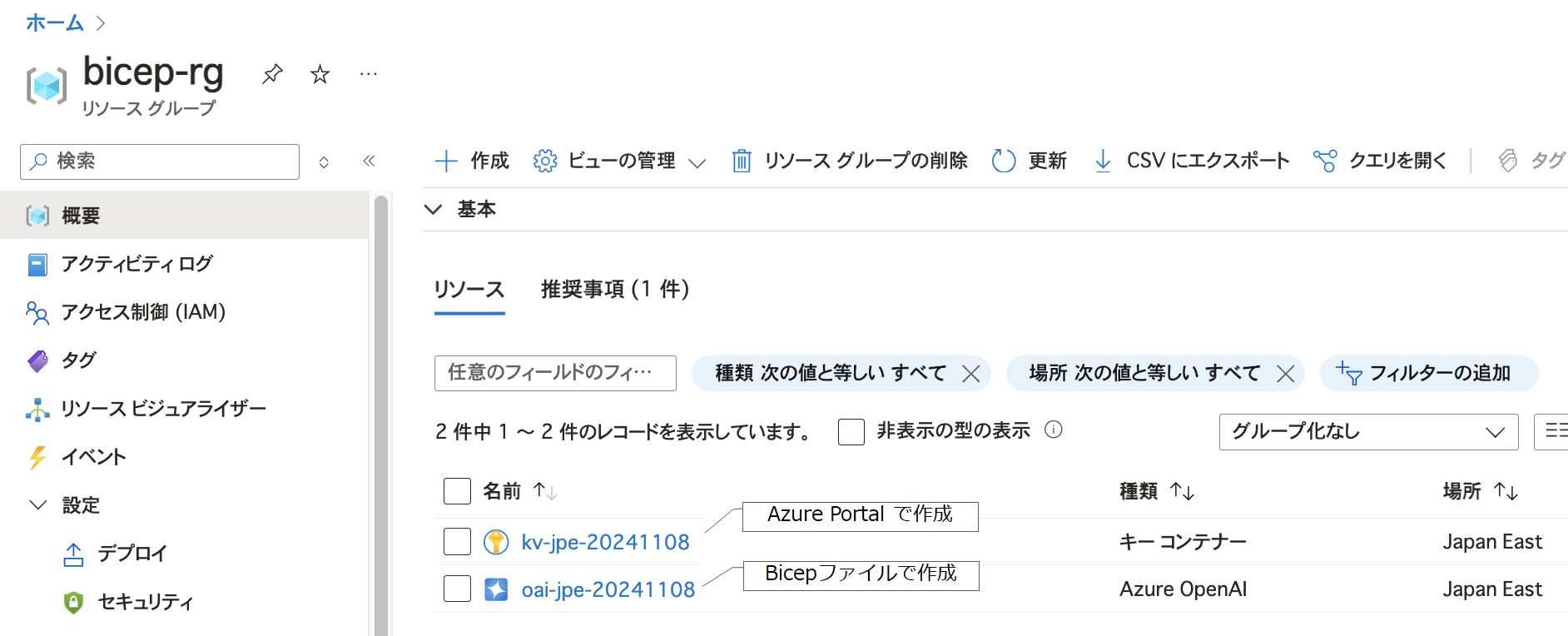Click the open query icon
This screenshot has height=636, width=1568.
point(1325,161)
